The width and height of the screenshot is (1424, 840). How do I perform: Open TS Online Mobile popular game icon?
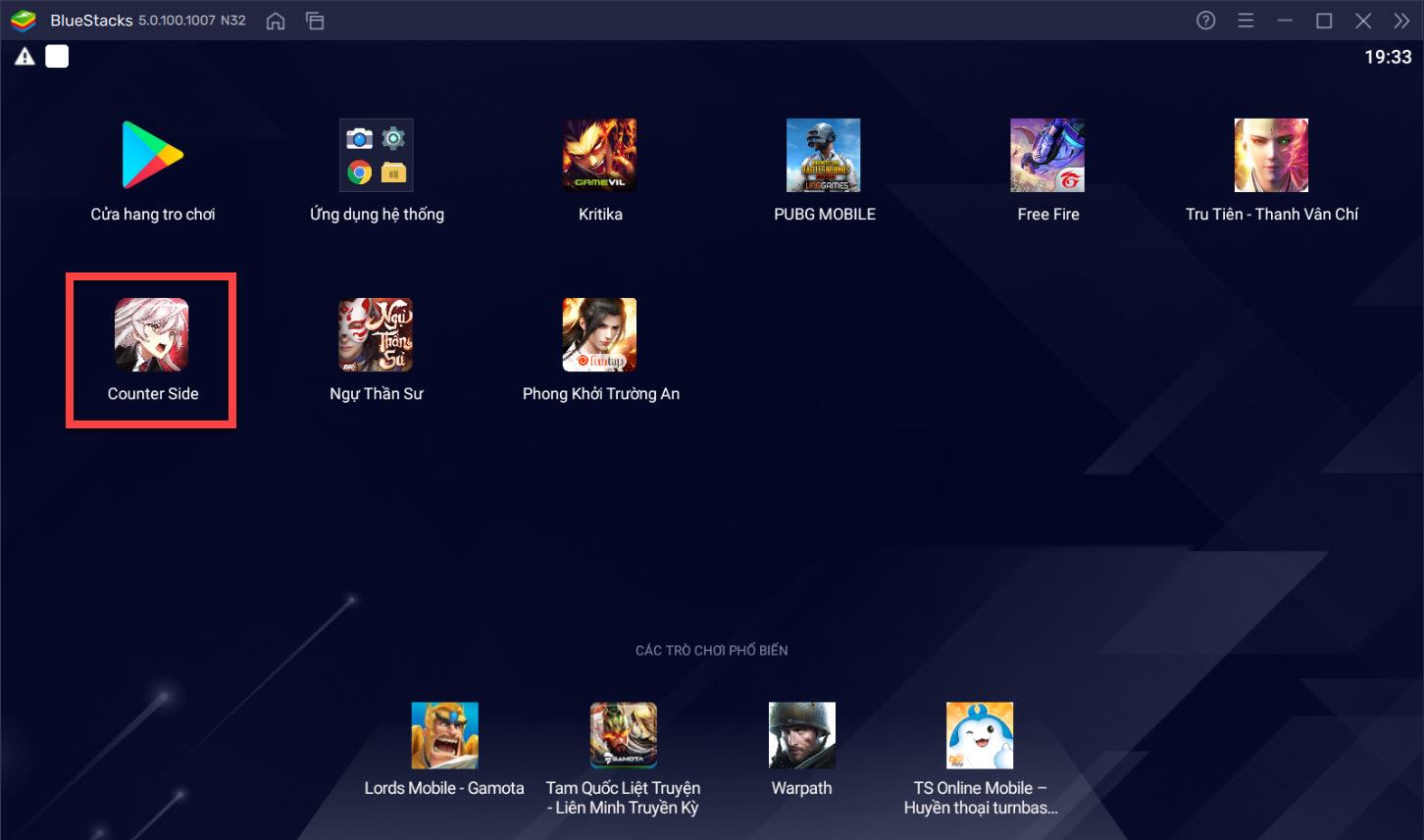(x=980, y=735)
